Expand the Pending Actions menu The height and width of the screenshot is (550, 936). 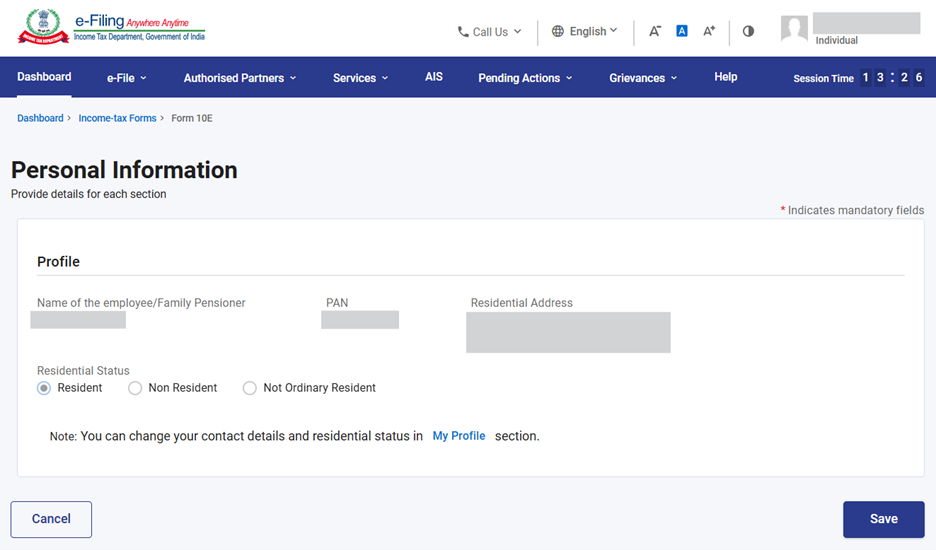pyautogui.click(x=525, y=78)
